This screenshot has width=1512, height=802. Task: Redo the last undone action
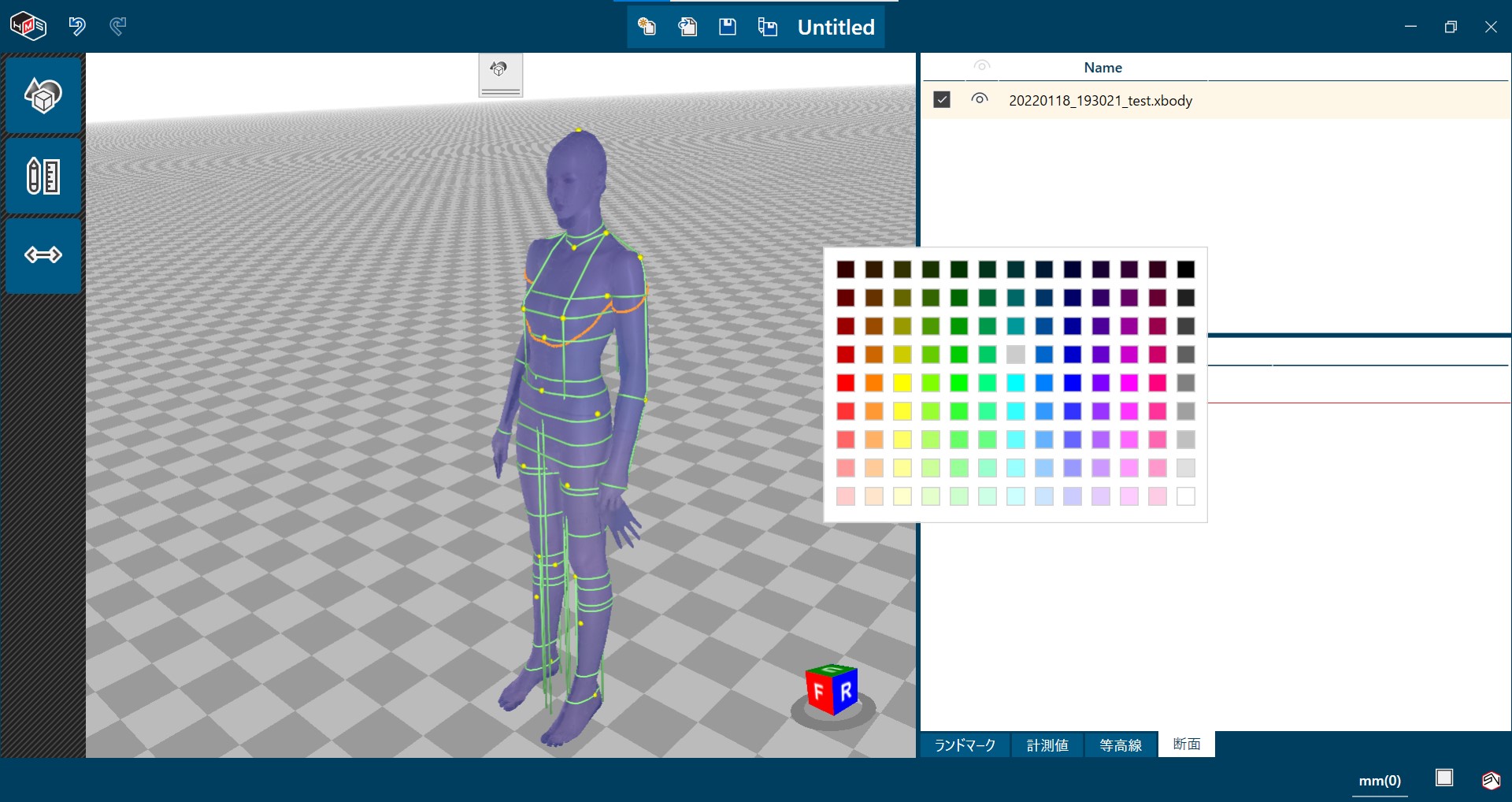(x=118, y=27)
